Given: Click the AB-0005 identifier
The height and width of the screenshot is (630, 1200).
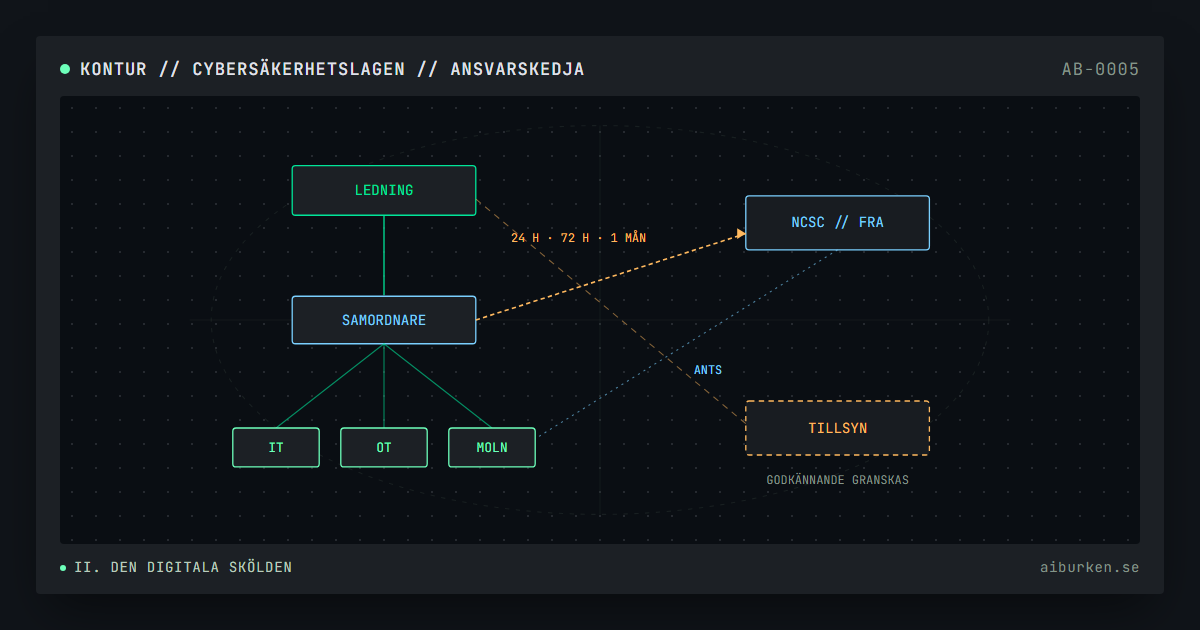Looking at the screenshot, I should (1100, 69).
